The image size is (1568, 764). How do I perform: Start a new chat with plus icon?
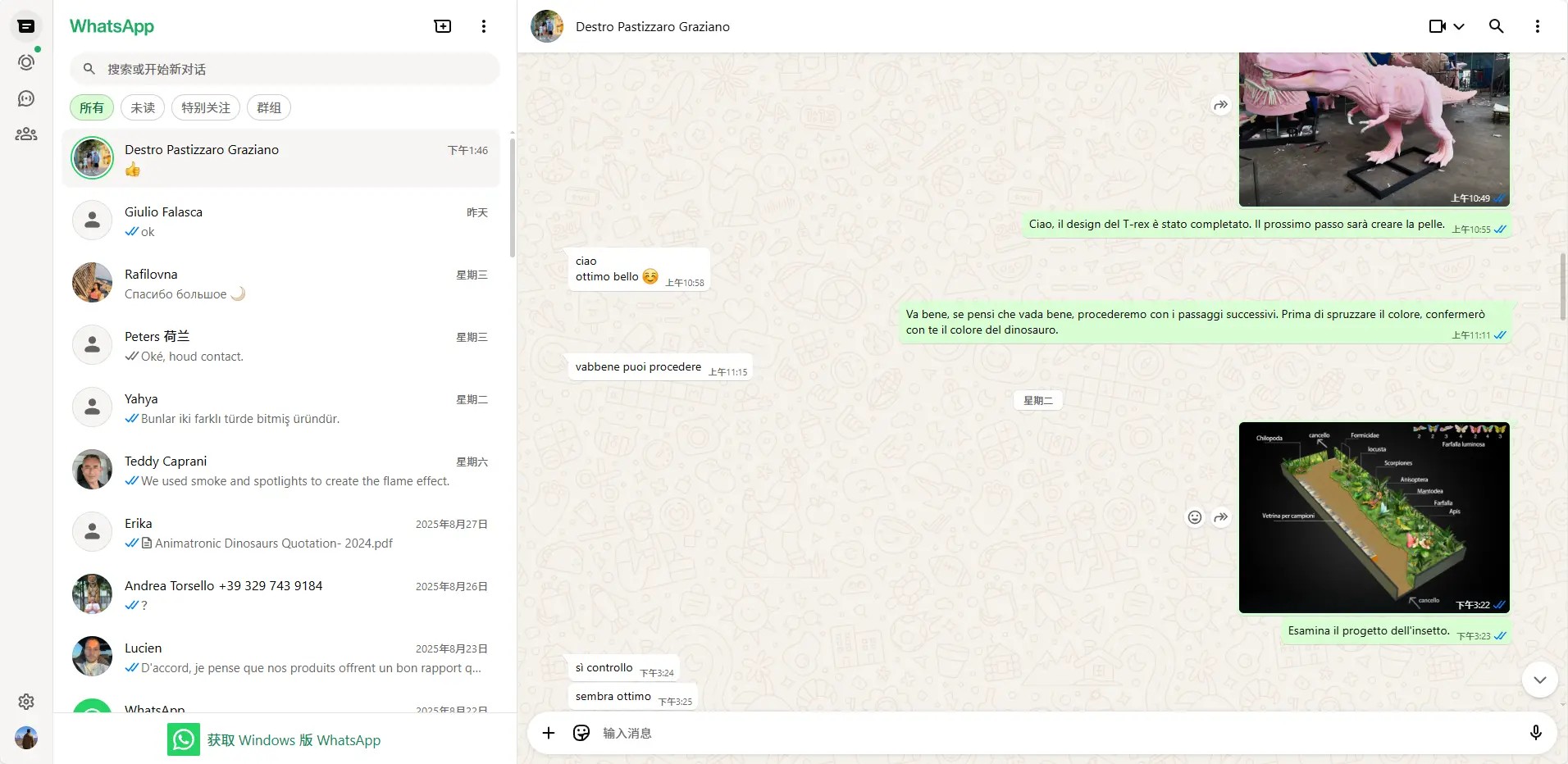click(443, 26)
